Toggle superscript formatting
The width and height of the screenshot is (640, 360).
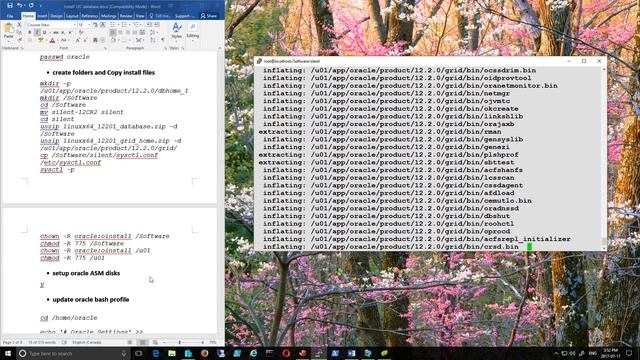click(70, 33)
